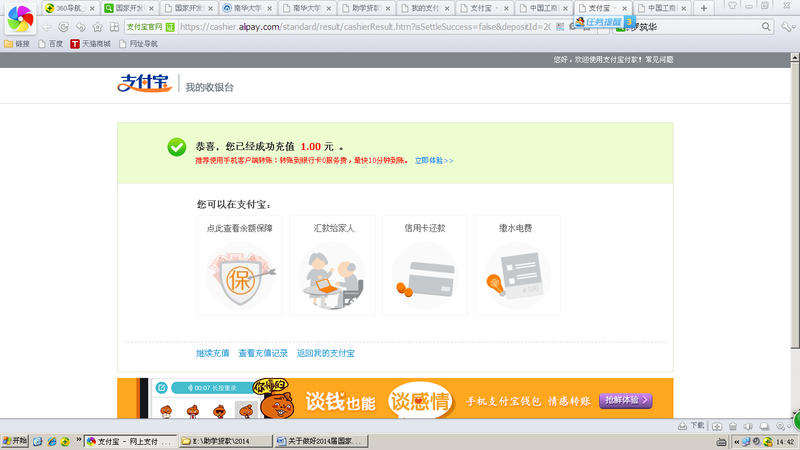Close the active 支付宝 tab
This screenshot has height=450, width=800.
(x=624, y=9)
